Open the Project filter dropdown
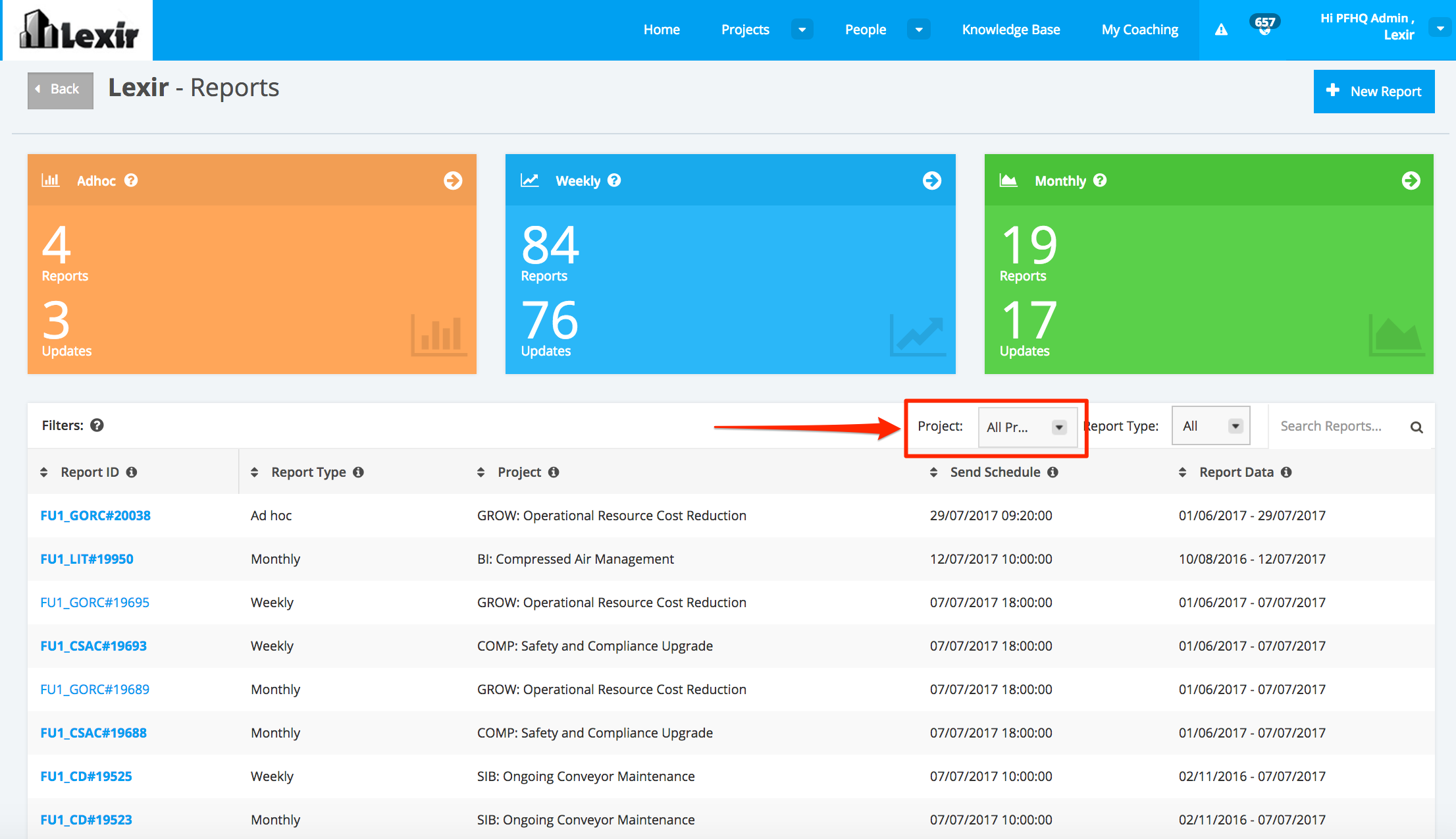The height and width of the screenshot is (839, 1456). tap(1027, 427)
